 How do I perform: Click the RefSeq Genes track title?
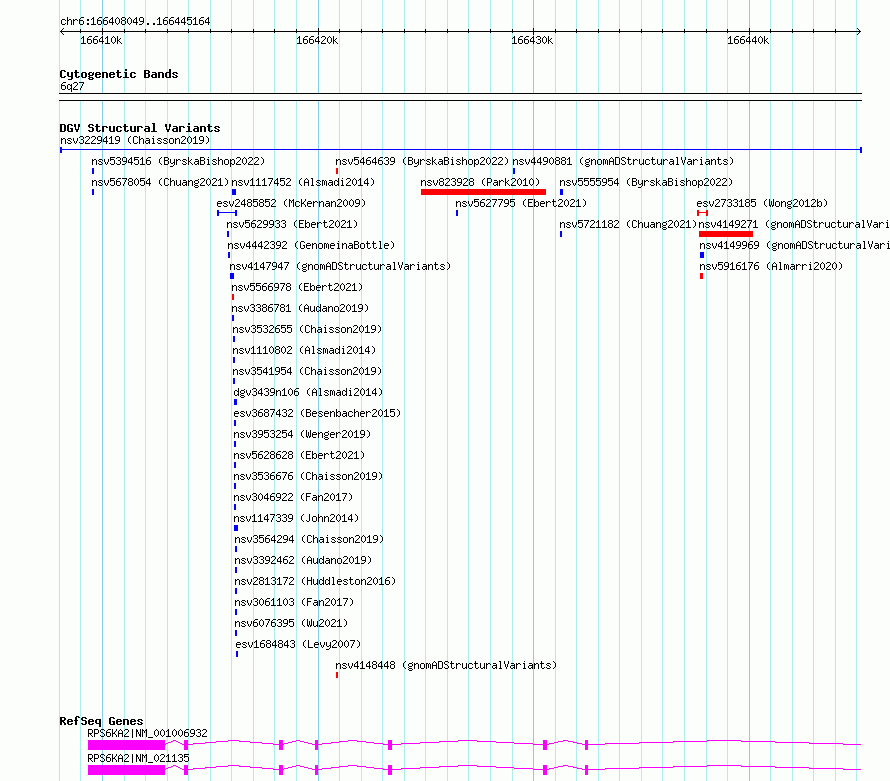pos(101,721)
